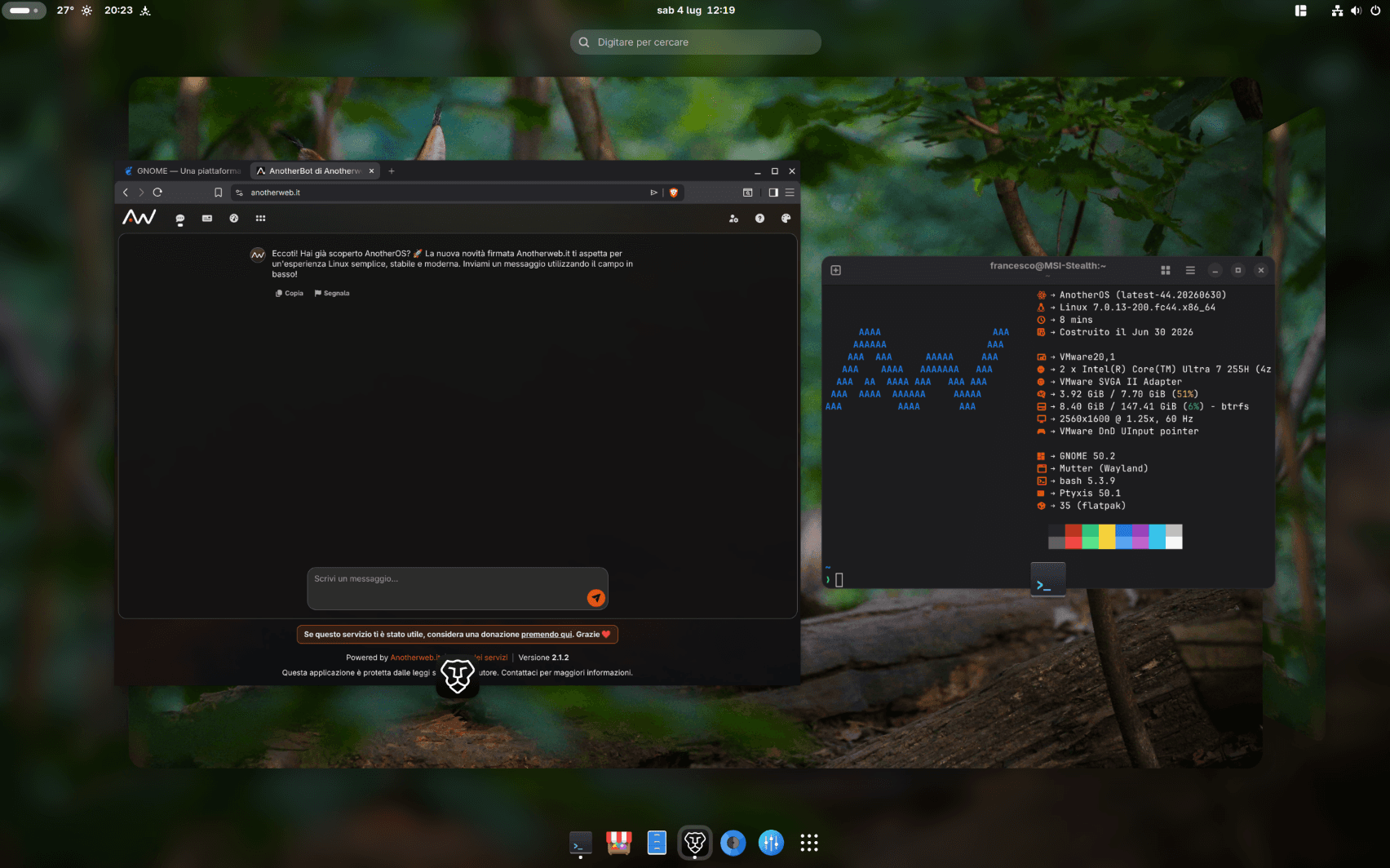Toggle the Brave sidebar panel
Image resolution: width=1390 pixels, height=868 pixels.
tap(773, 193)
